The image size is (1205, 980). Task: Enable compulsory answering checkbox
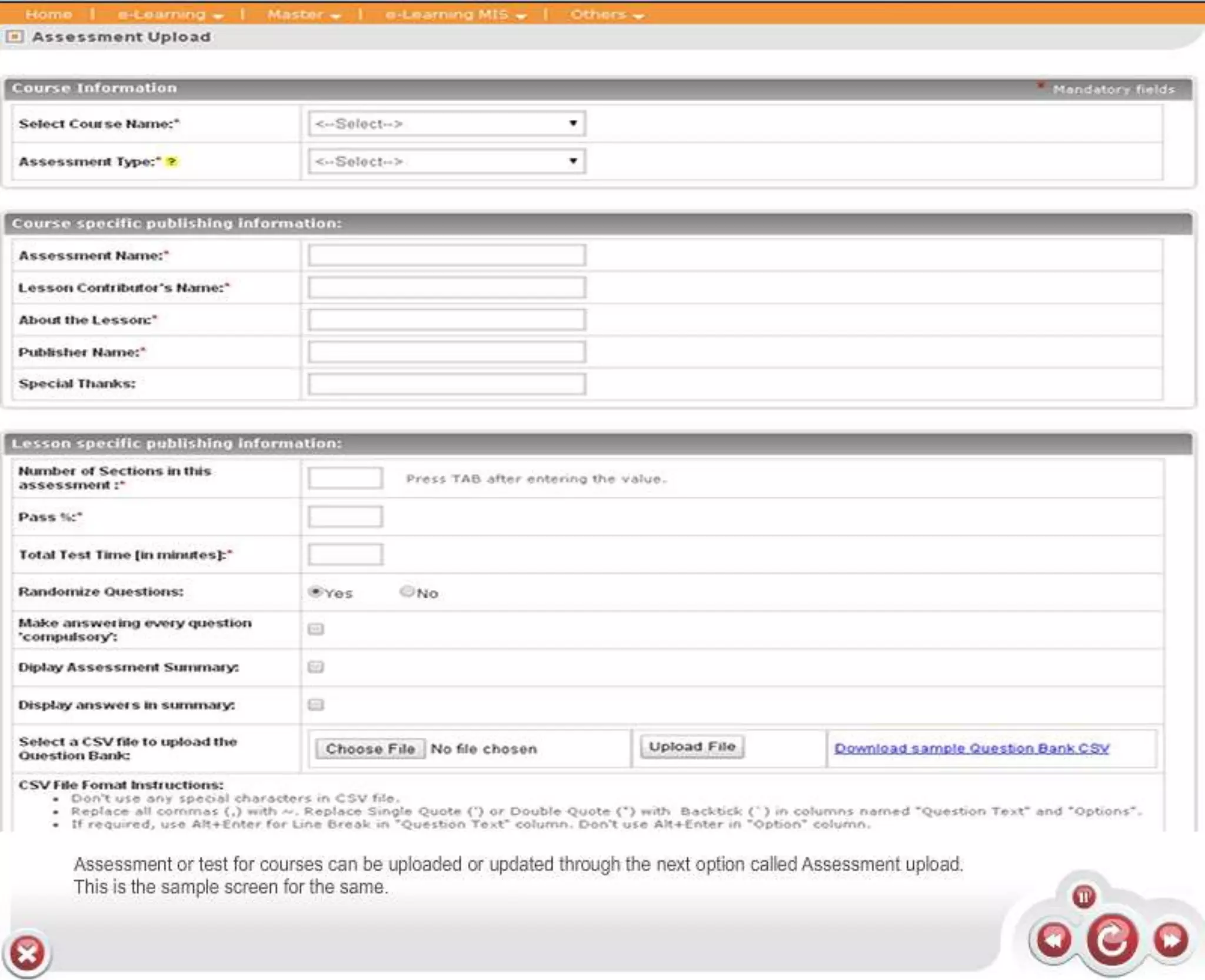(316, 629)
